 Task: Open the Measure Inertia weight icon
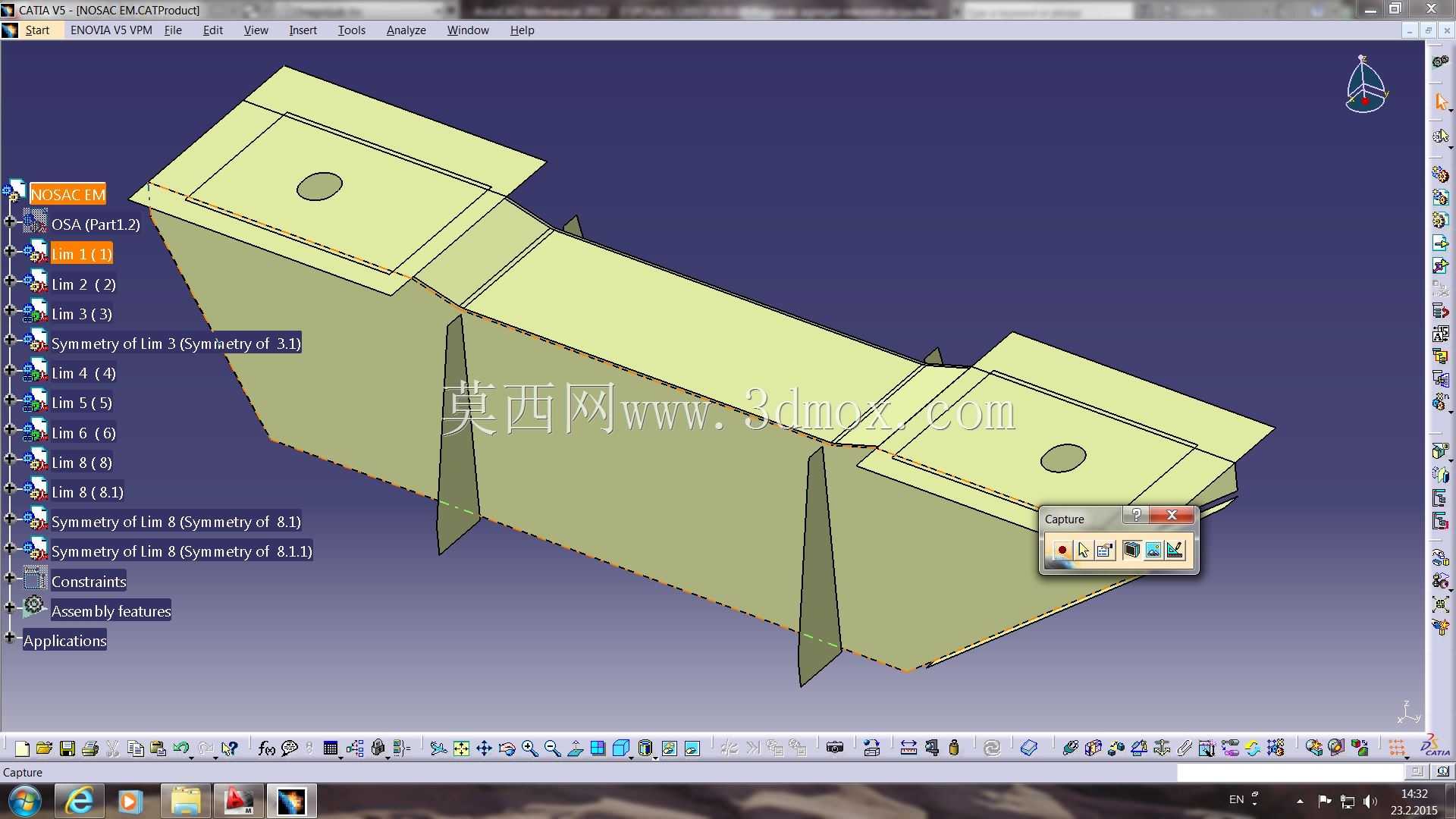click(954, 749)
